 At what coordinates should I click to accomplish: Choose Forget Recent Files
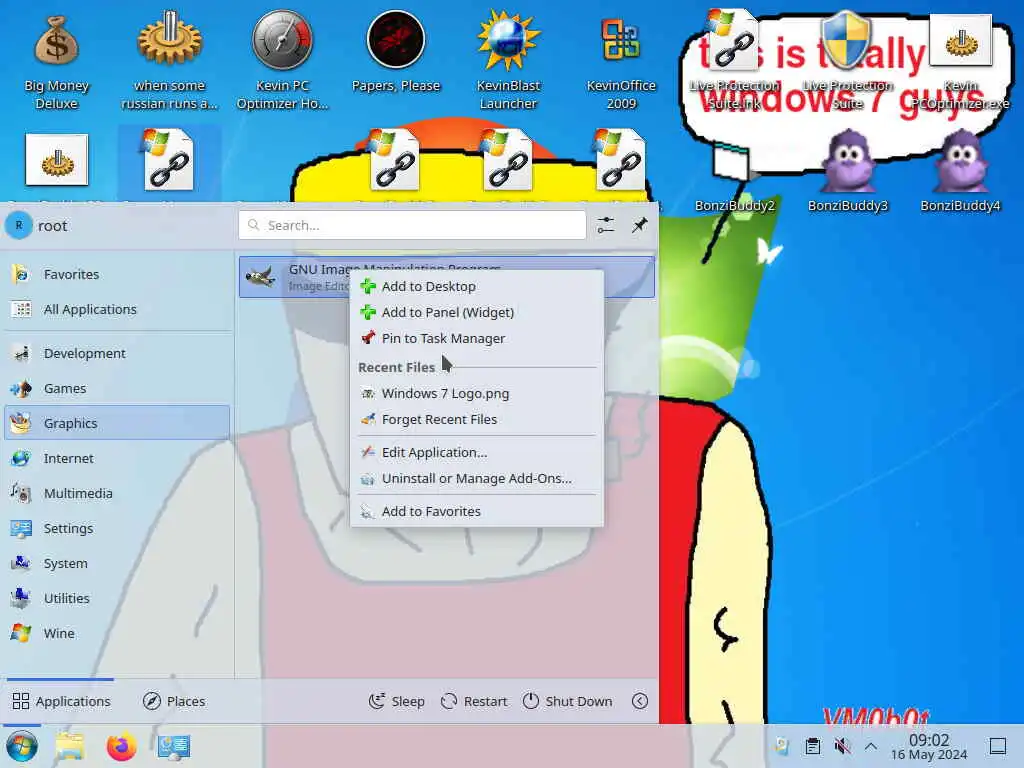(x=477, y=419)
